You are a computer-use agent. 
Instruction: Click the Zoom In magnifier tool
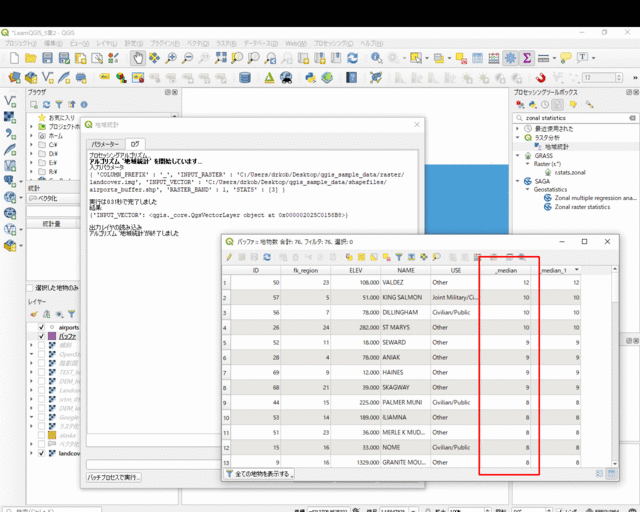tap(171, 58)
